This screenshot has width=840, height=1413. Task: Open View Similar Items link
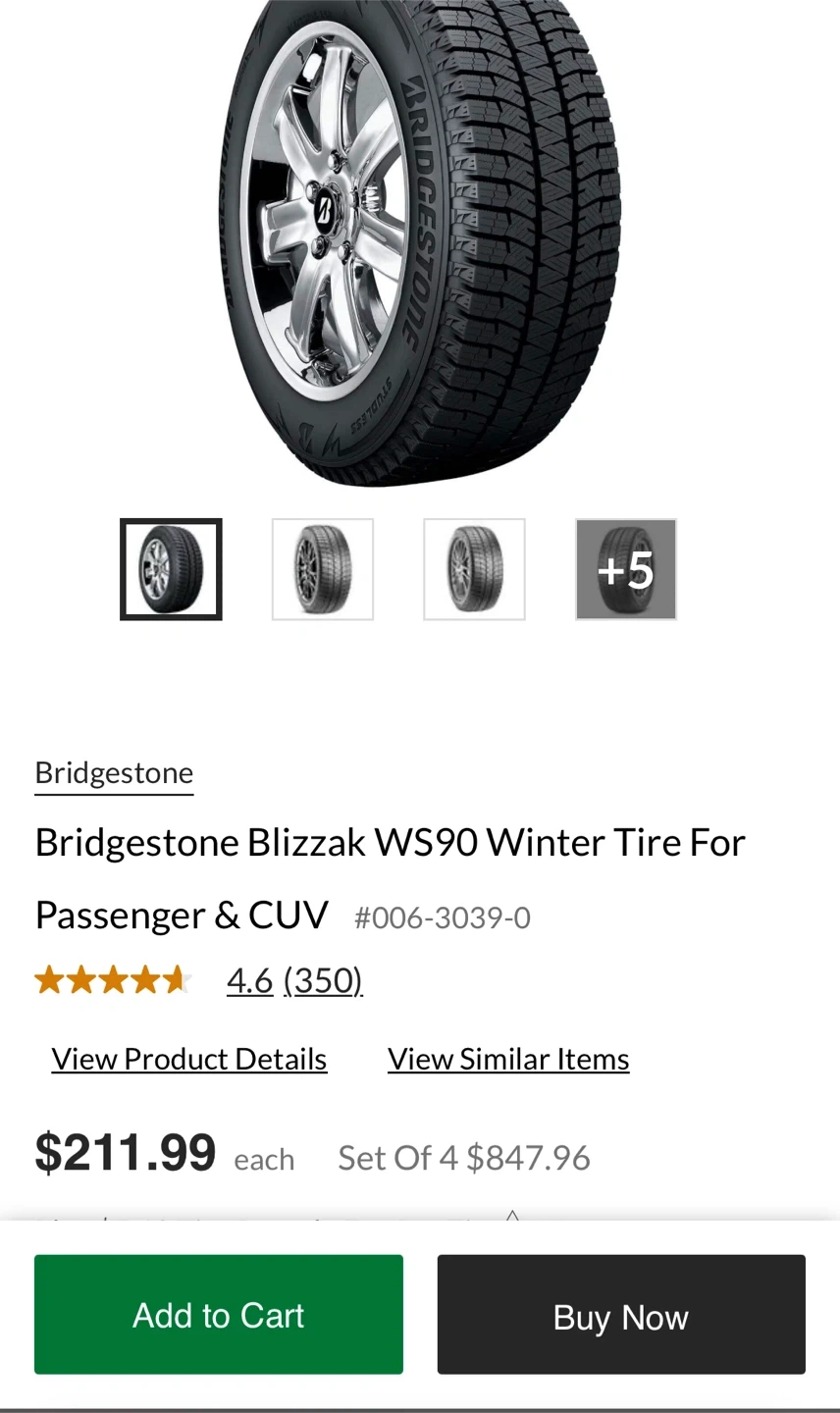pyautogui.click(x=508, y=1059)
